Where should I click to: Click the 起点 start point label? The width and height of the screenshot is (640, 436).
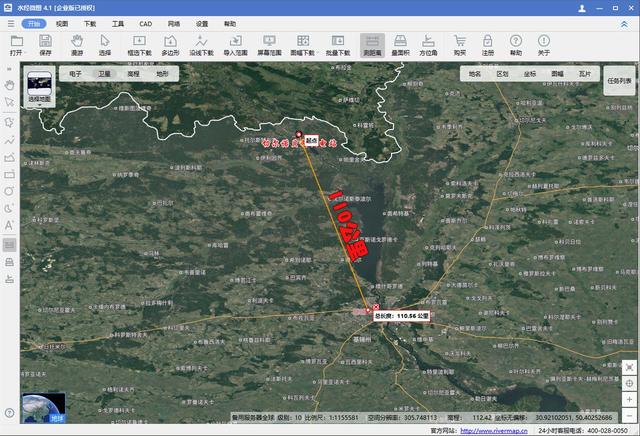pos(311,140)
